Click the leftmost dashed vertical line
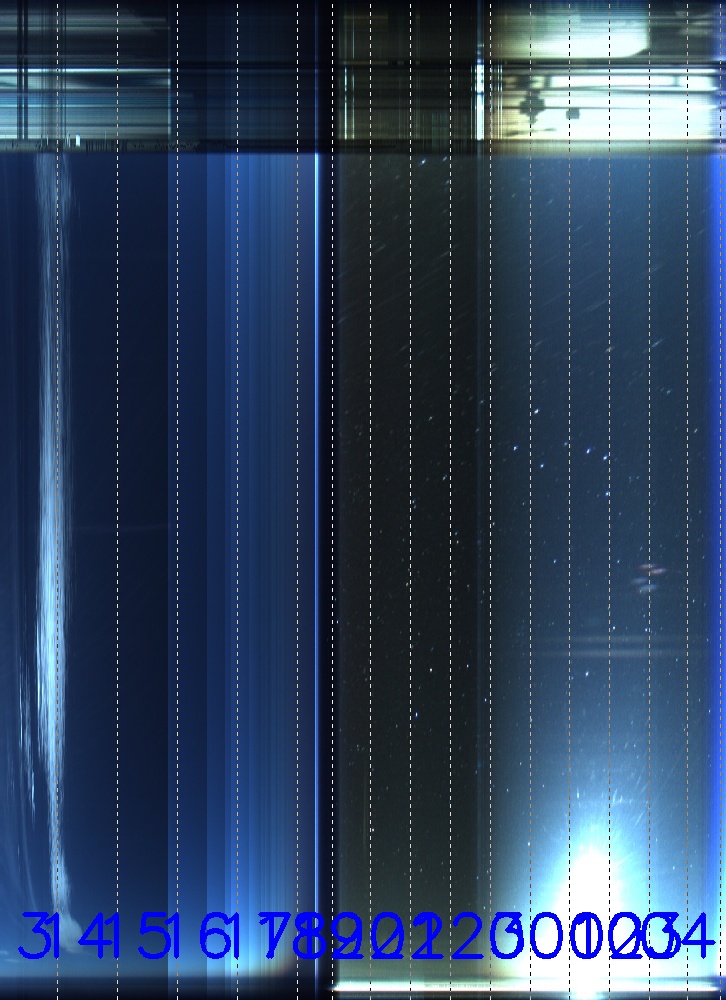 coord(58,500)
